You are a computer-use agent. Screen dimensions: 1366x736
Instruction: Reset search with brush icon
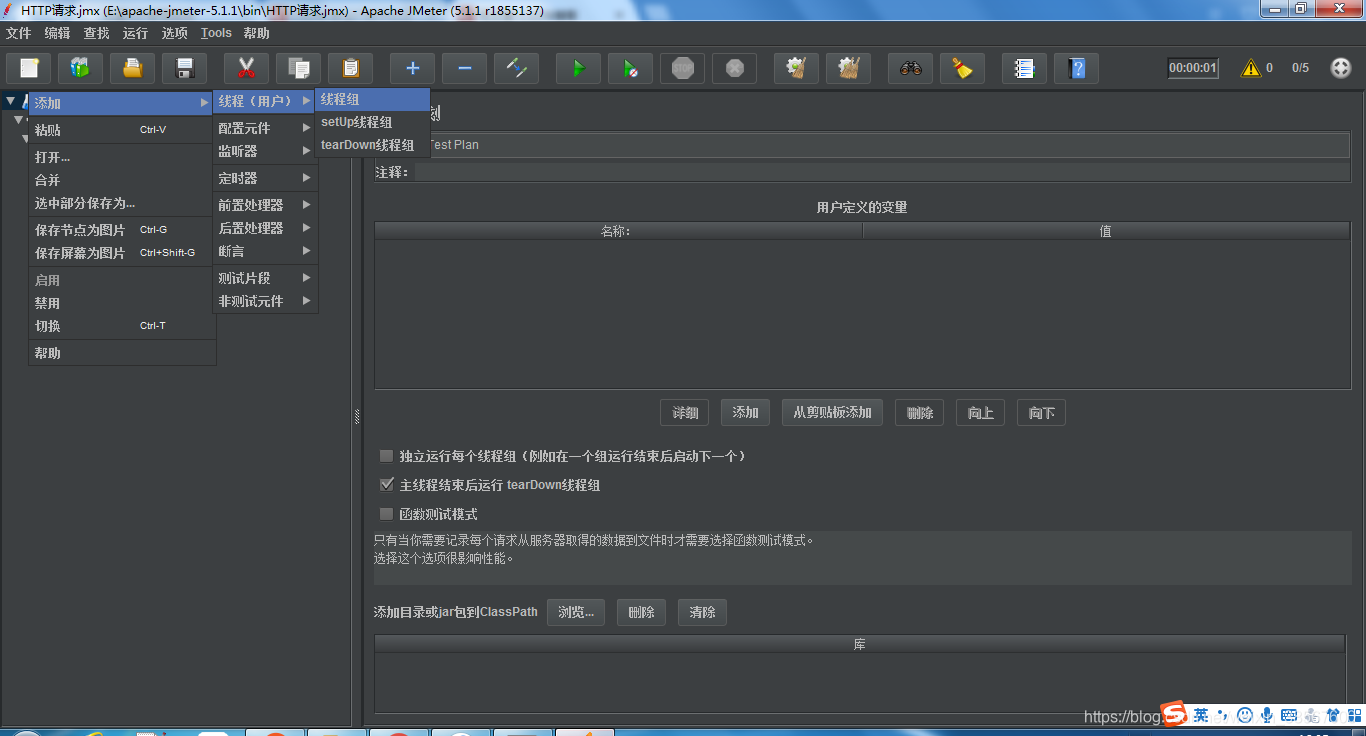pos(962,68)
